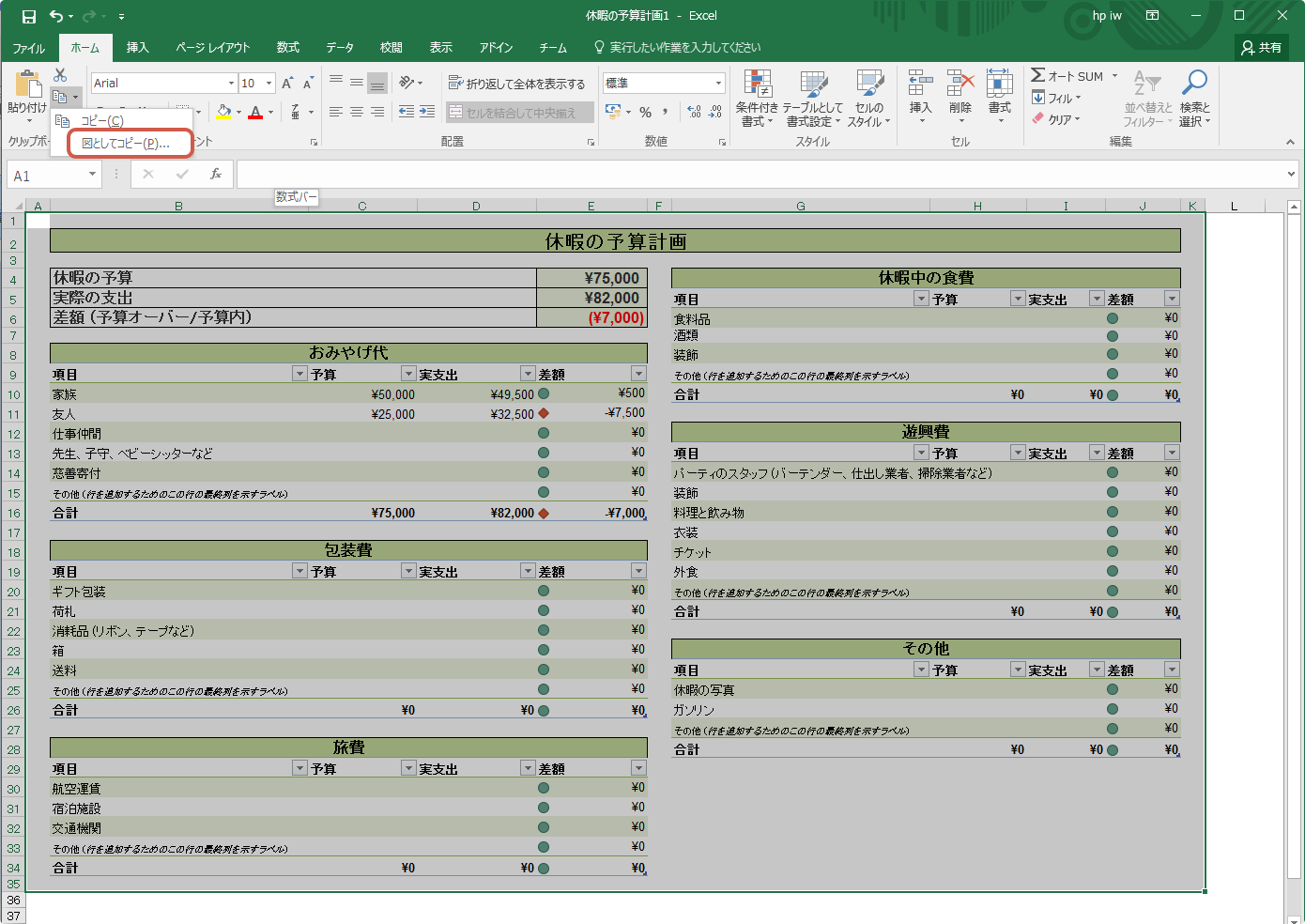1305x924 pixels.
Task: Choose コピー(C) in the copy dropdown menu
Action: (102, 121)
